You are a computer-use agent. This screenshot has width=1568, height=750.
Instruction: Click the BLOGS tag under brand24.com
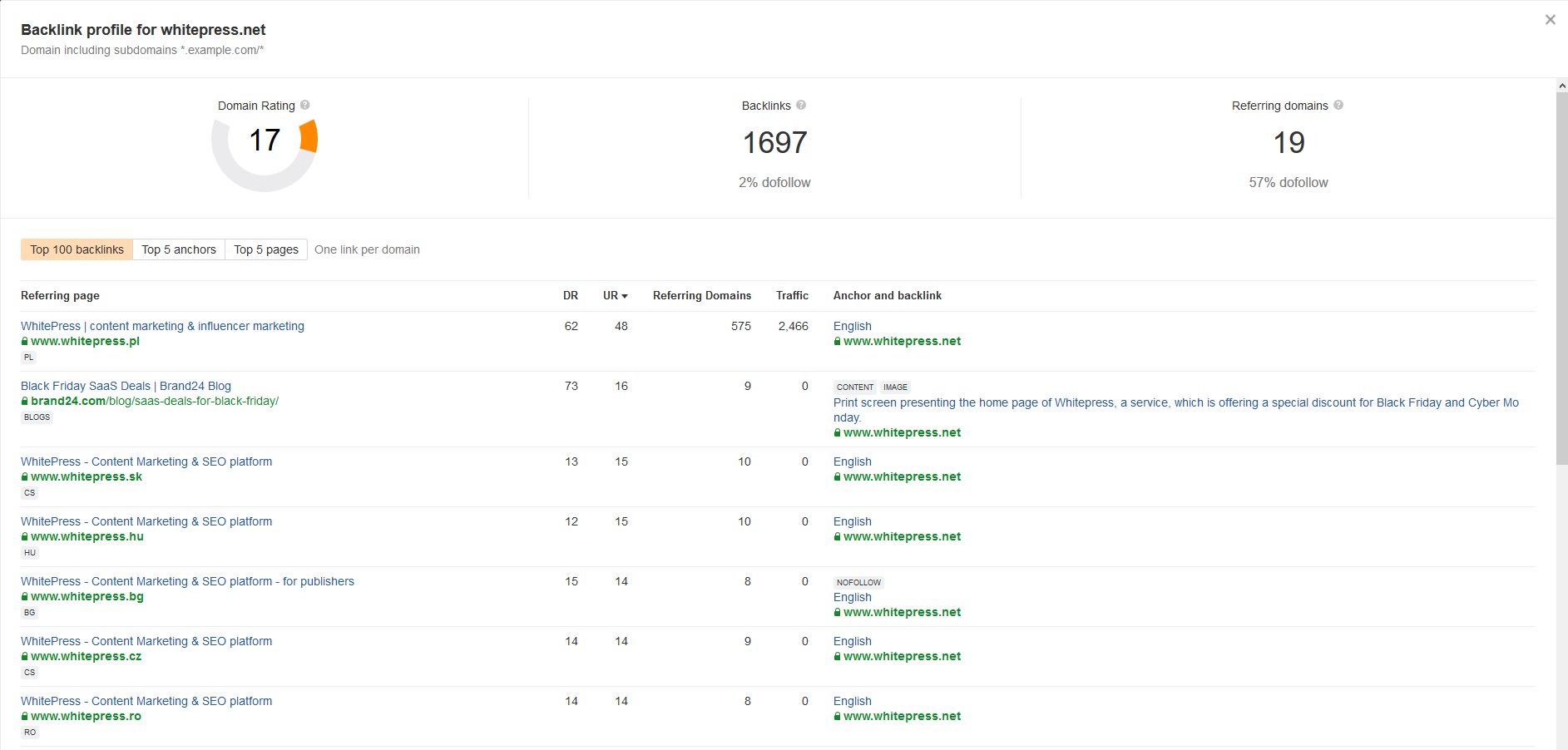(37, 417)
